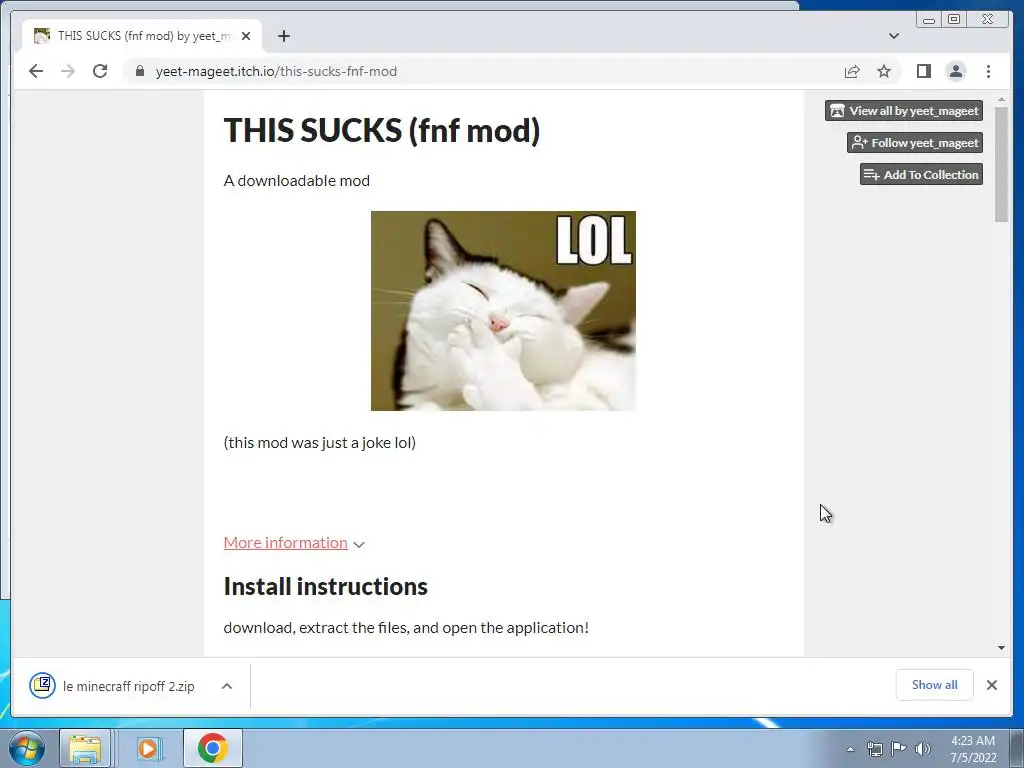
Task: Open Chrome side panel
Action: click(x=923, y=71)
